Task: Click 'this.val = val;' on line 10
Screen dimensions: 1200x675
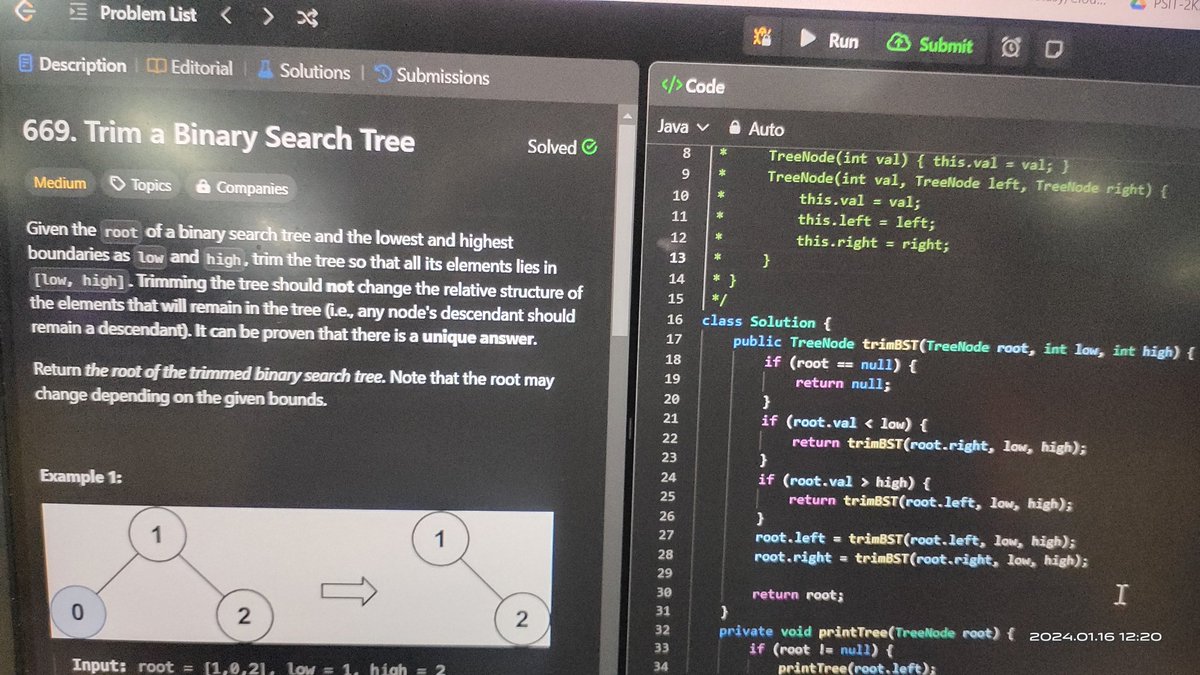Action: (x=860, y=199)
